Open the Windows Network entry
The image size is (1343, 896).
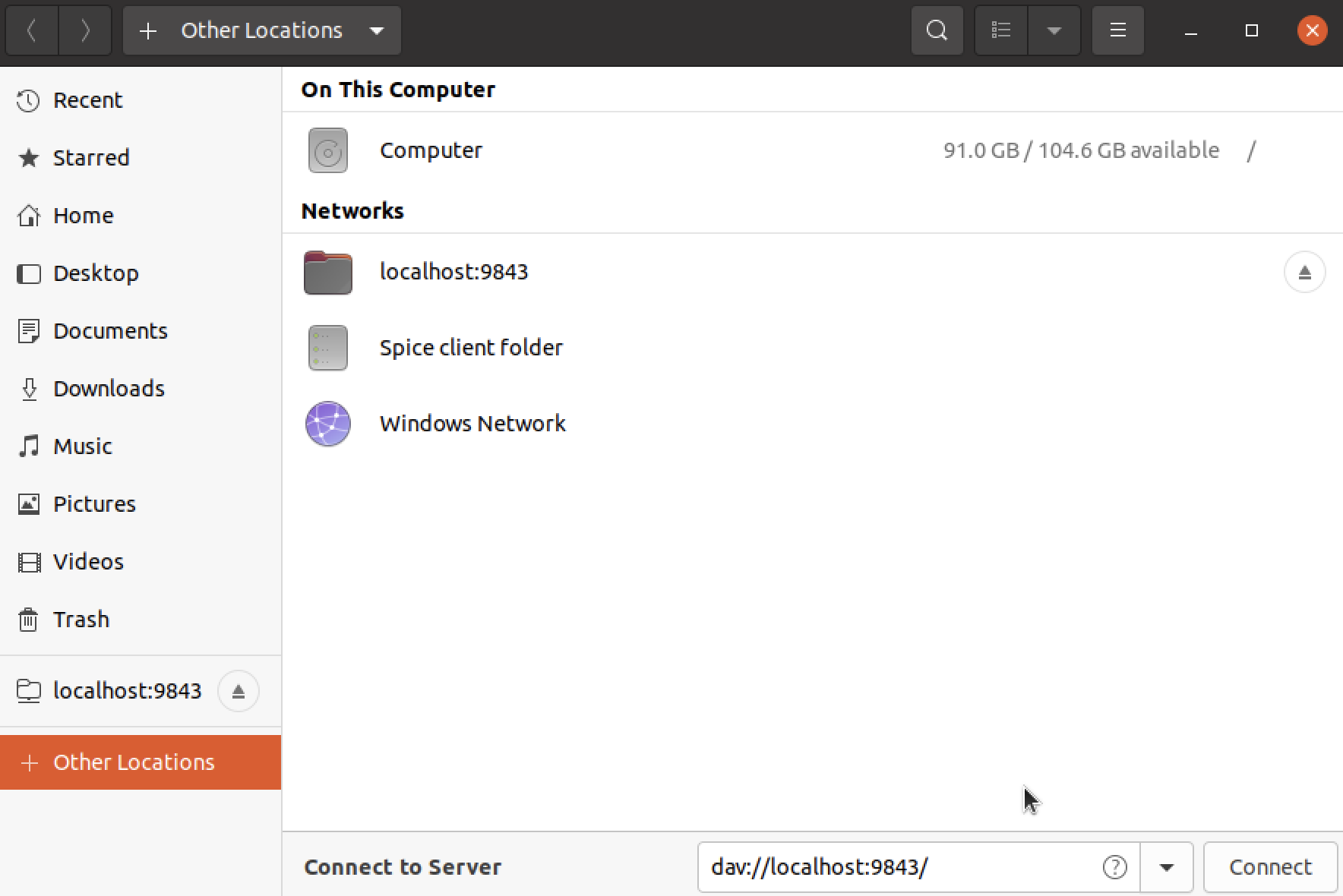click(x=813, y=424)
